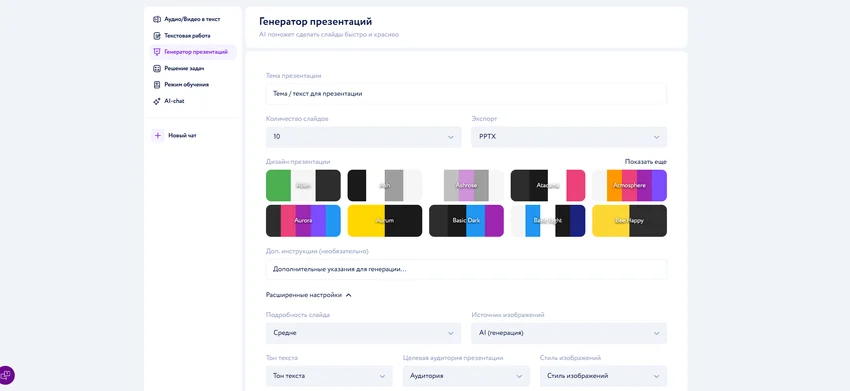Click the Доп. инструкции input field
The image size is (850, 391).
pyautogui.click(x=466, y=269)
